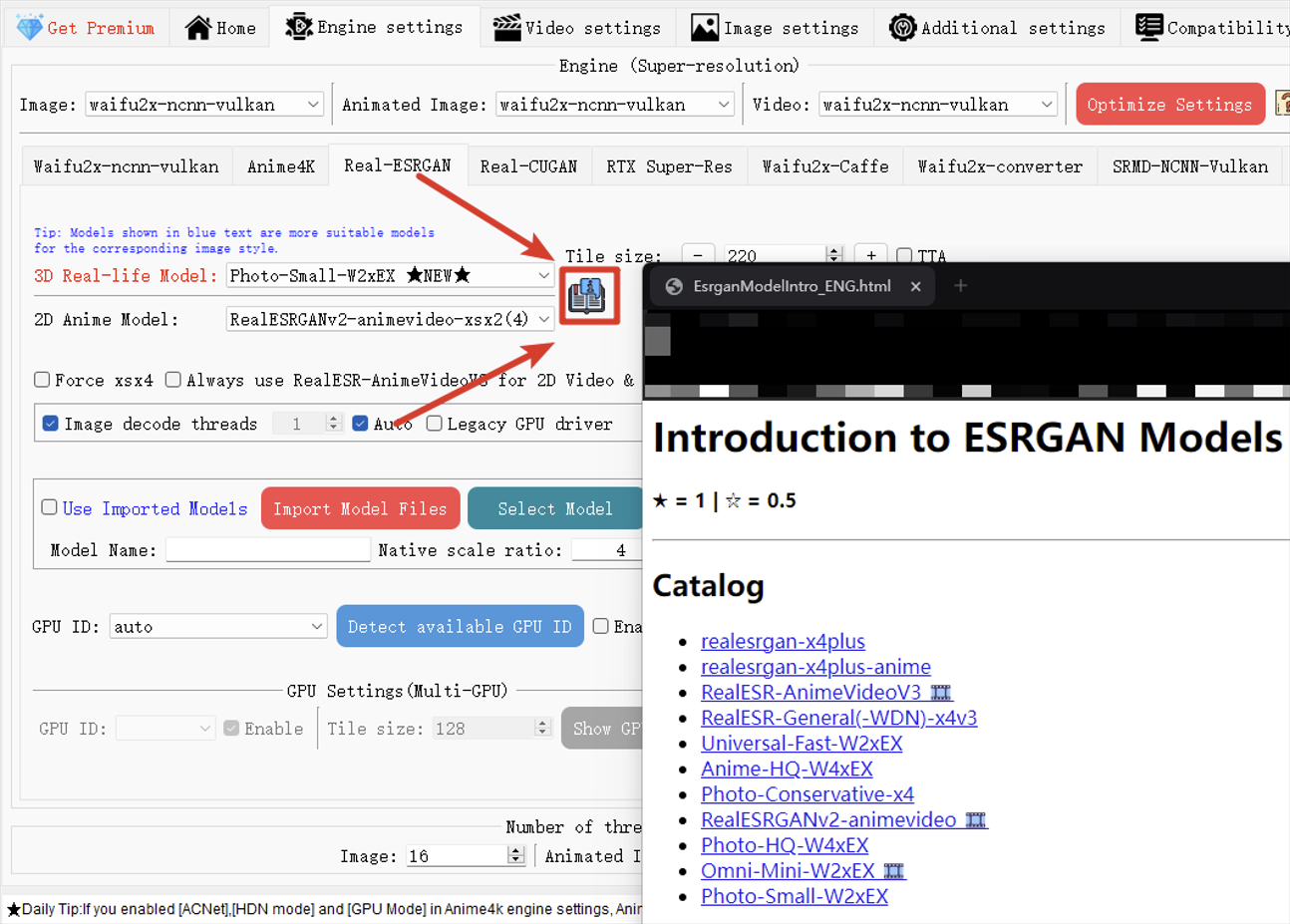This screenshot has height=924, width=1290.
Task: Open a new browser tab with plus
Action: [x=960, y=286]
